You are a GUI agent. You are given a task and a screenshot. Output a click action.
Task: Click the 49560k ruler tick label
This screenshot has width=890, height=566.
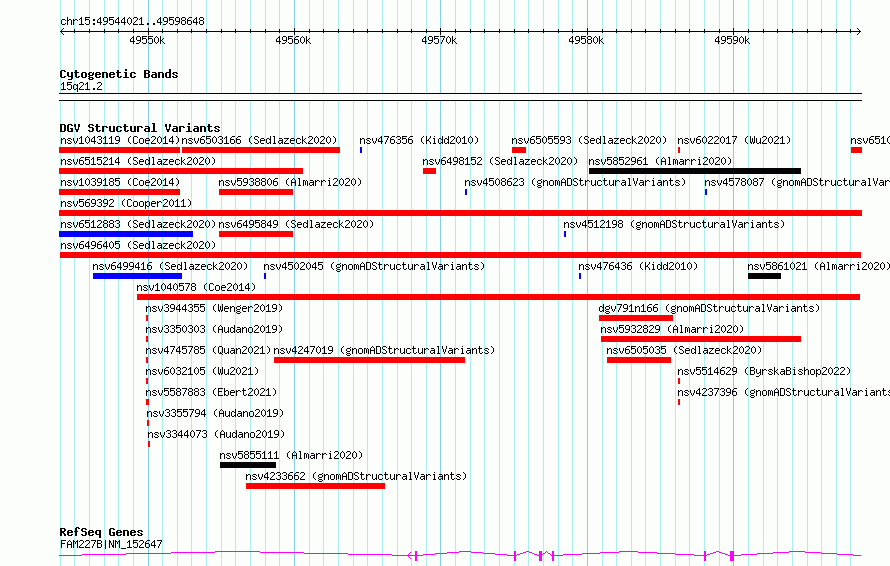[293, 40]
